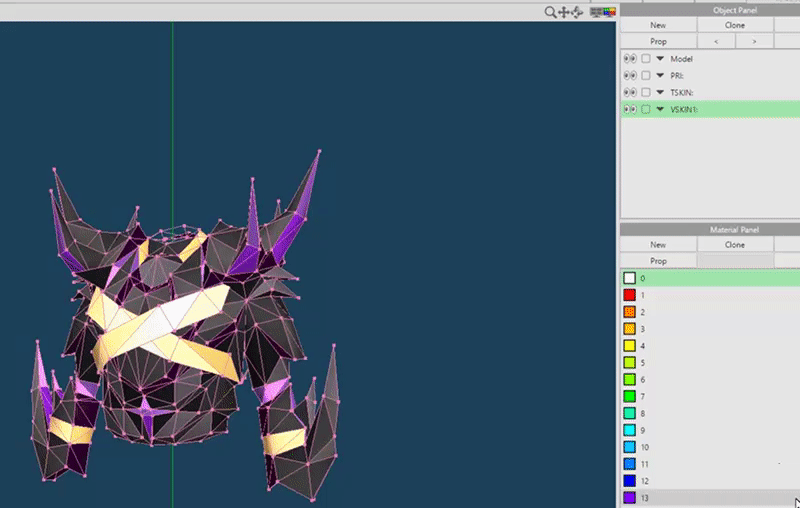
Task: Select the PRI: object name
Action: tap(677, 76)
